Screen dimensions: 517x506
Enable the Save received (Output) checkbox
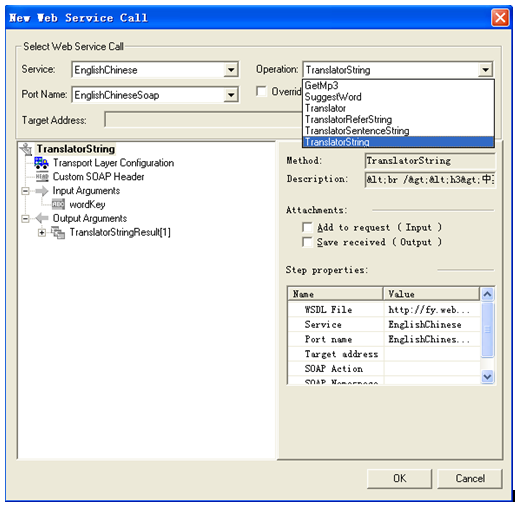click(307, 242)
